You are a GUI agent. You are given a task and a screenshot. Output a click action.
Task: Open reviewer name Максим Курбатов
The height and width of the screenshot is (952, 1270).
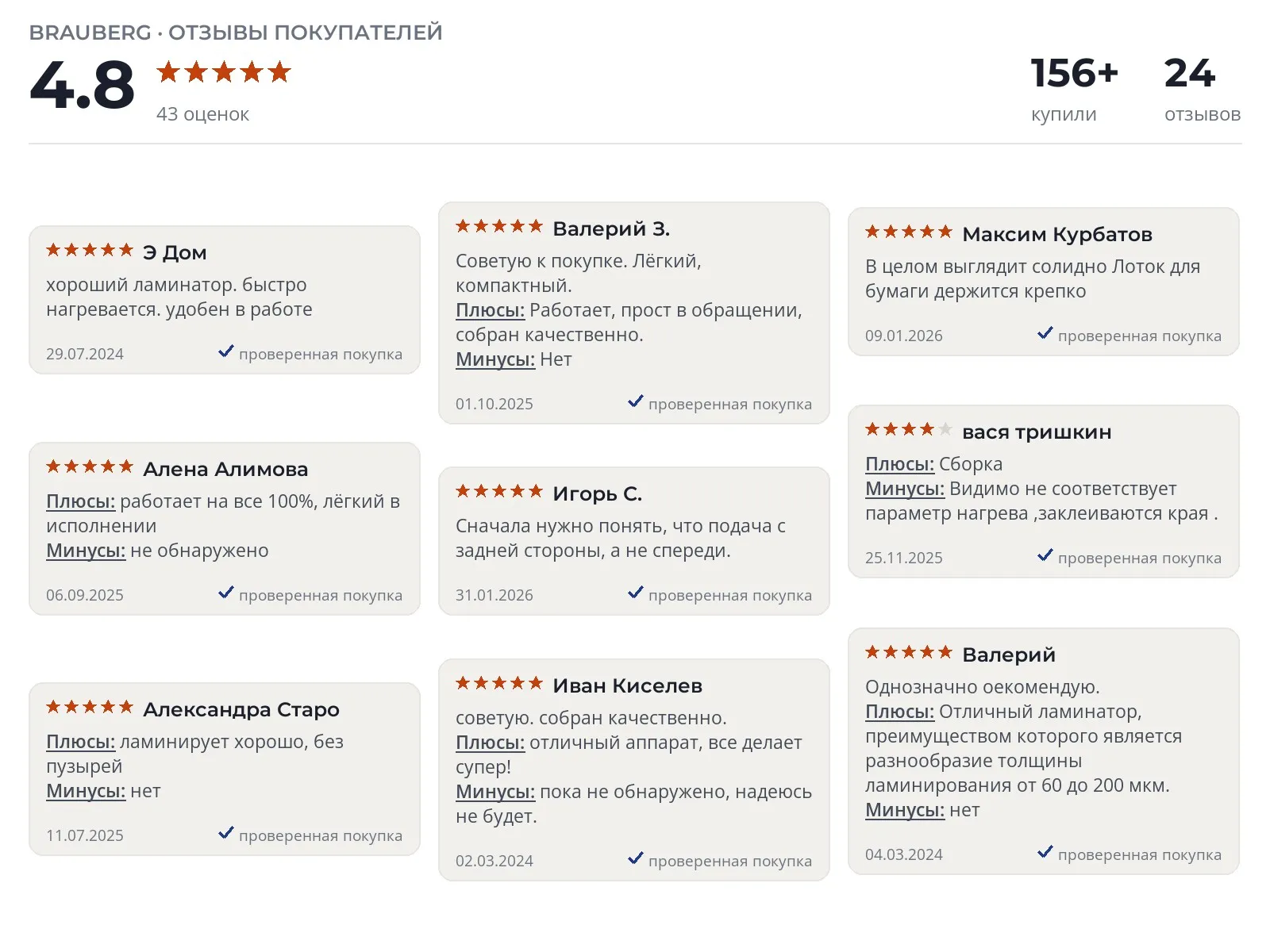(x=1057, y=234)
